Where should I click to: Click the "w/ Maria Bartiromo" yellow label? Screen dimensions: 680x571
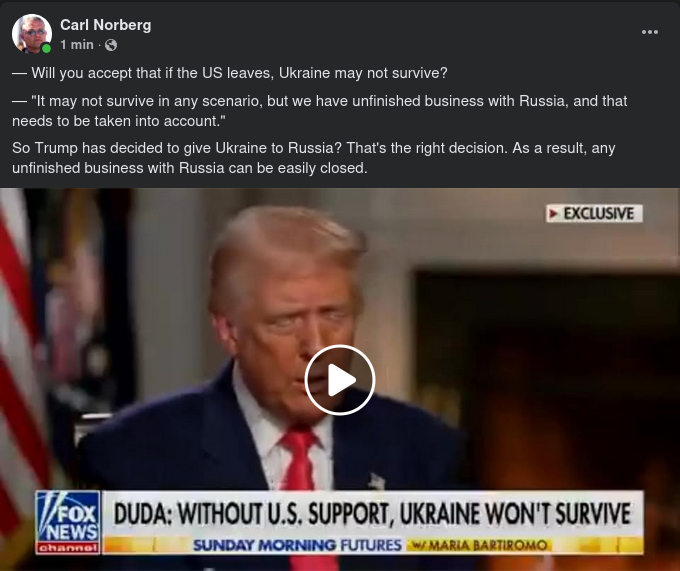tap(479, 545)
